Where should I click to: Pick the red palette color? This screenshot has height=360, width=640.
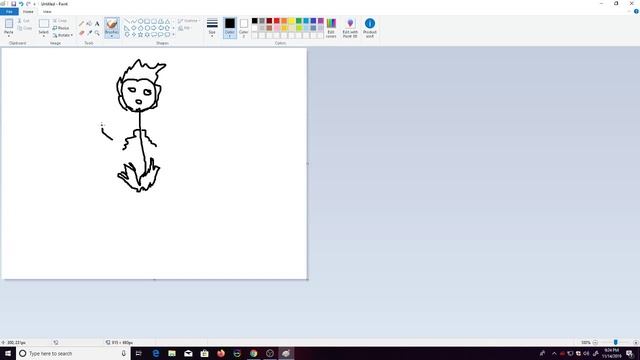(277, 21)
